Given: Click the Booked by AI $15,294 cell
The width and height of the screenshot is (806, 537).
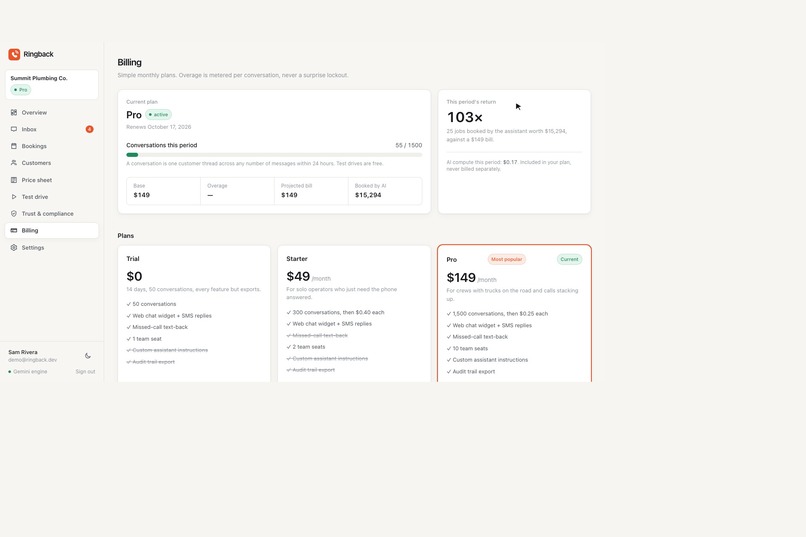Looking at the screenshot, I should click(385, 191).
